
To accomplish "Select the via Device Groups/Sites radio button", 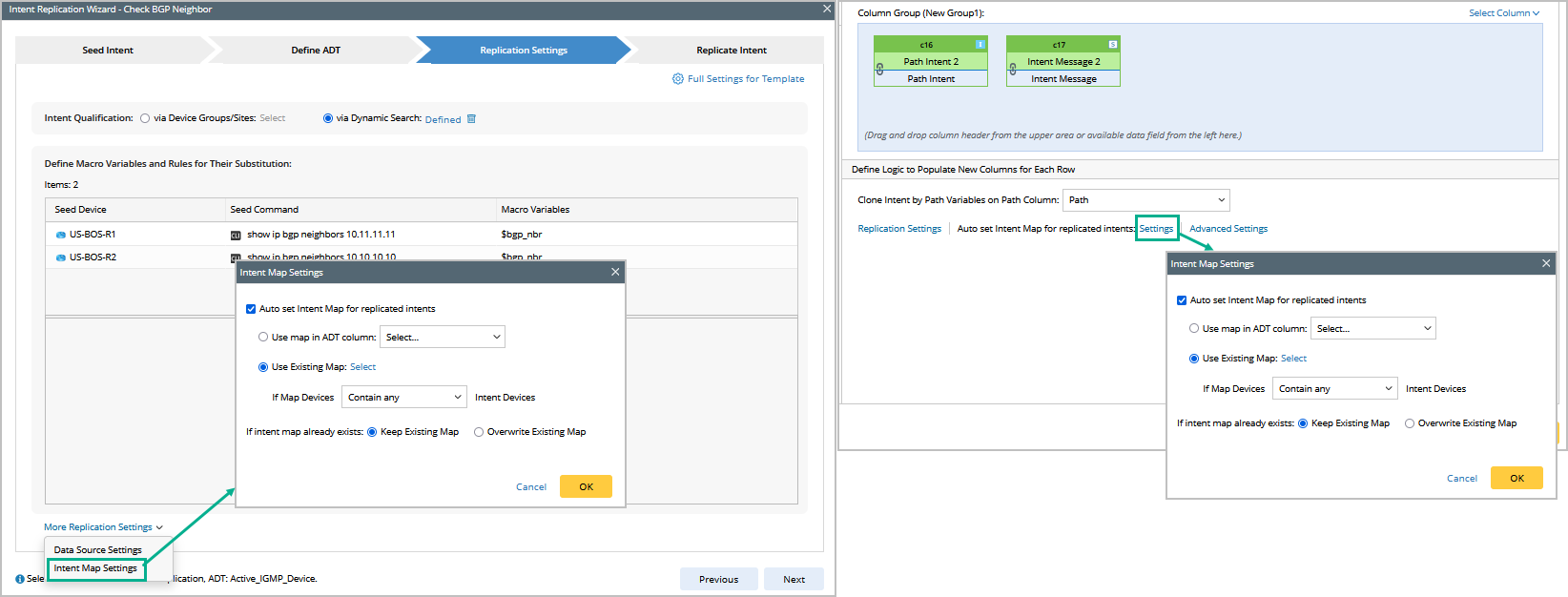I will 145,118.
